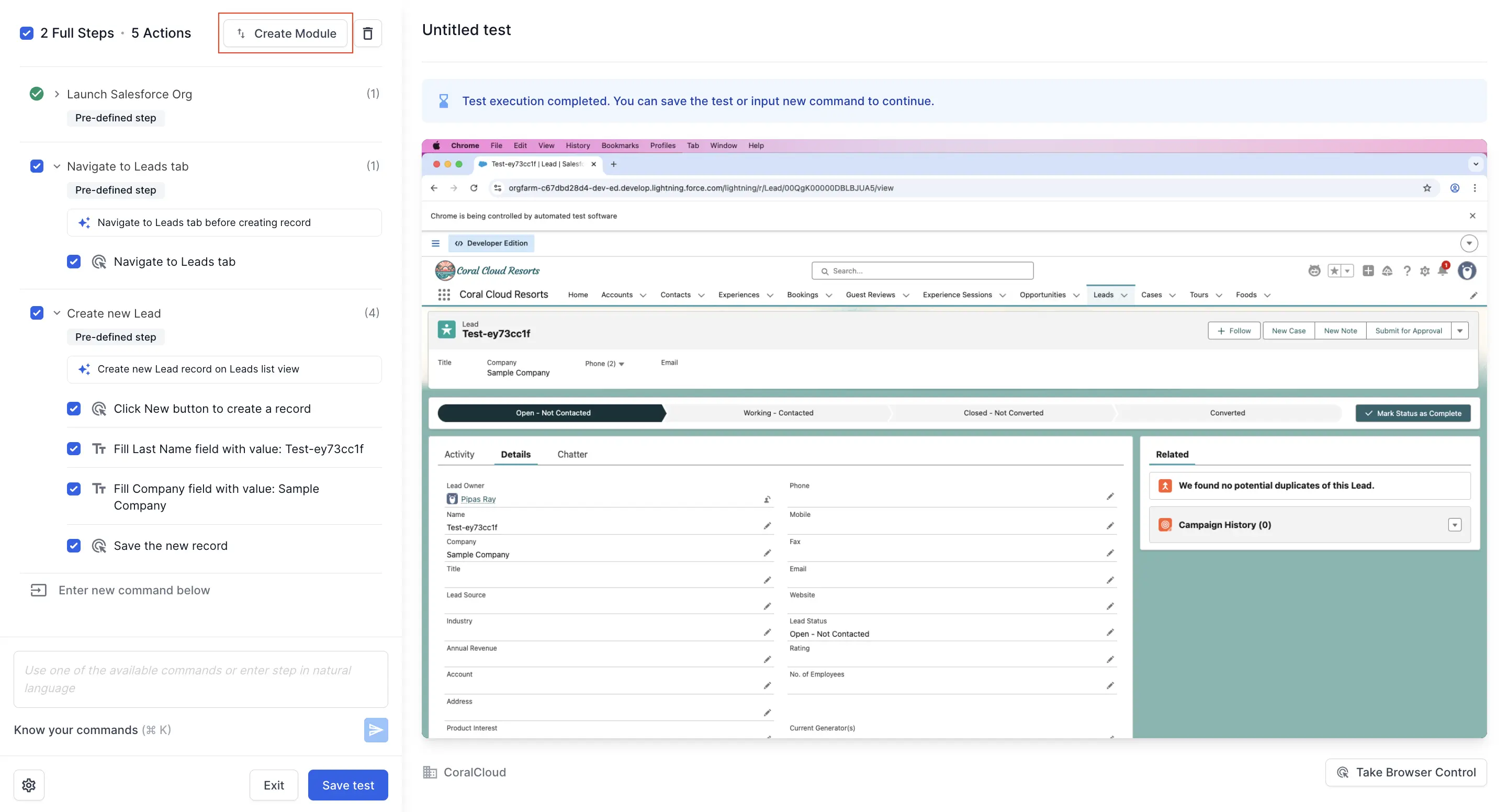Image resolution: width=1507 pixels, height=812 pixels.
Task: Uncheck the Save the new record step
Action: pyautogui.click(x=74, y=545)
